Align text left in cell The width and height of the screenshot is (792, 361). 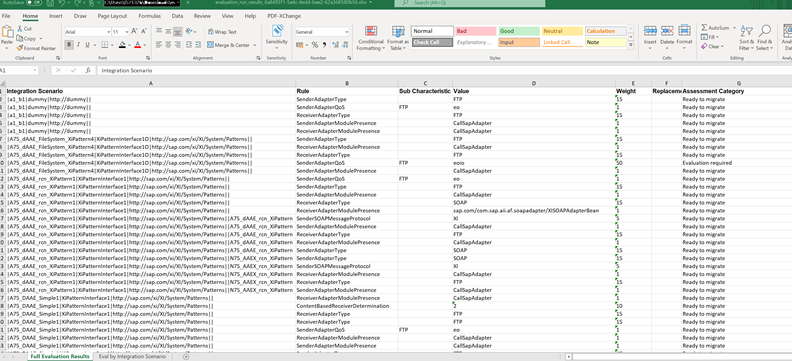pos(159,44)
